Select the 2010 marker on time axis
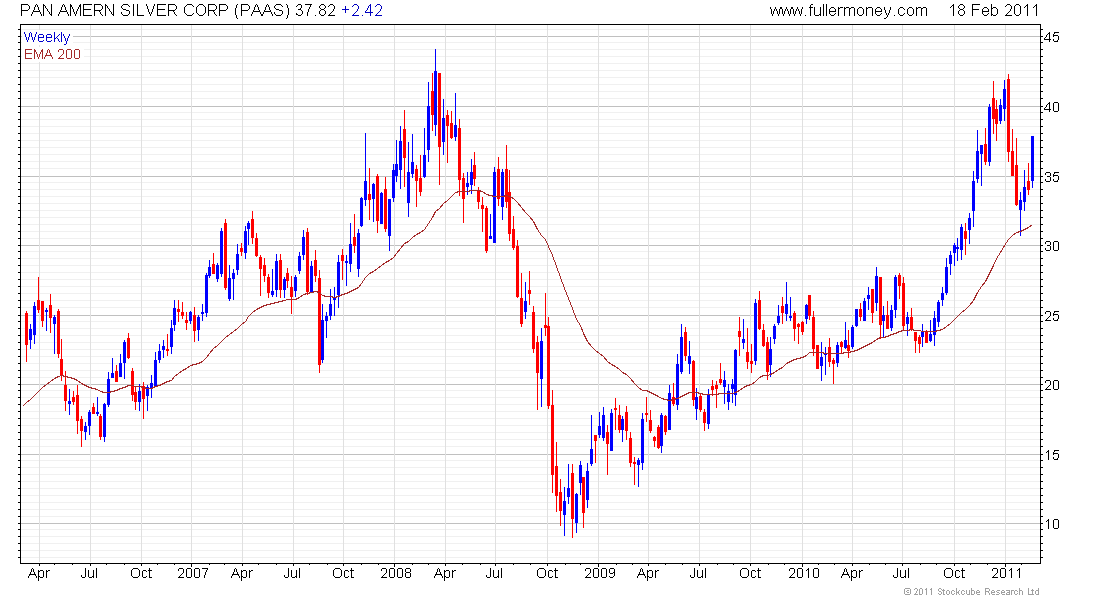This screenshot has height=600, width=1100. tap(803, 574)
